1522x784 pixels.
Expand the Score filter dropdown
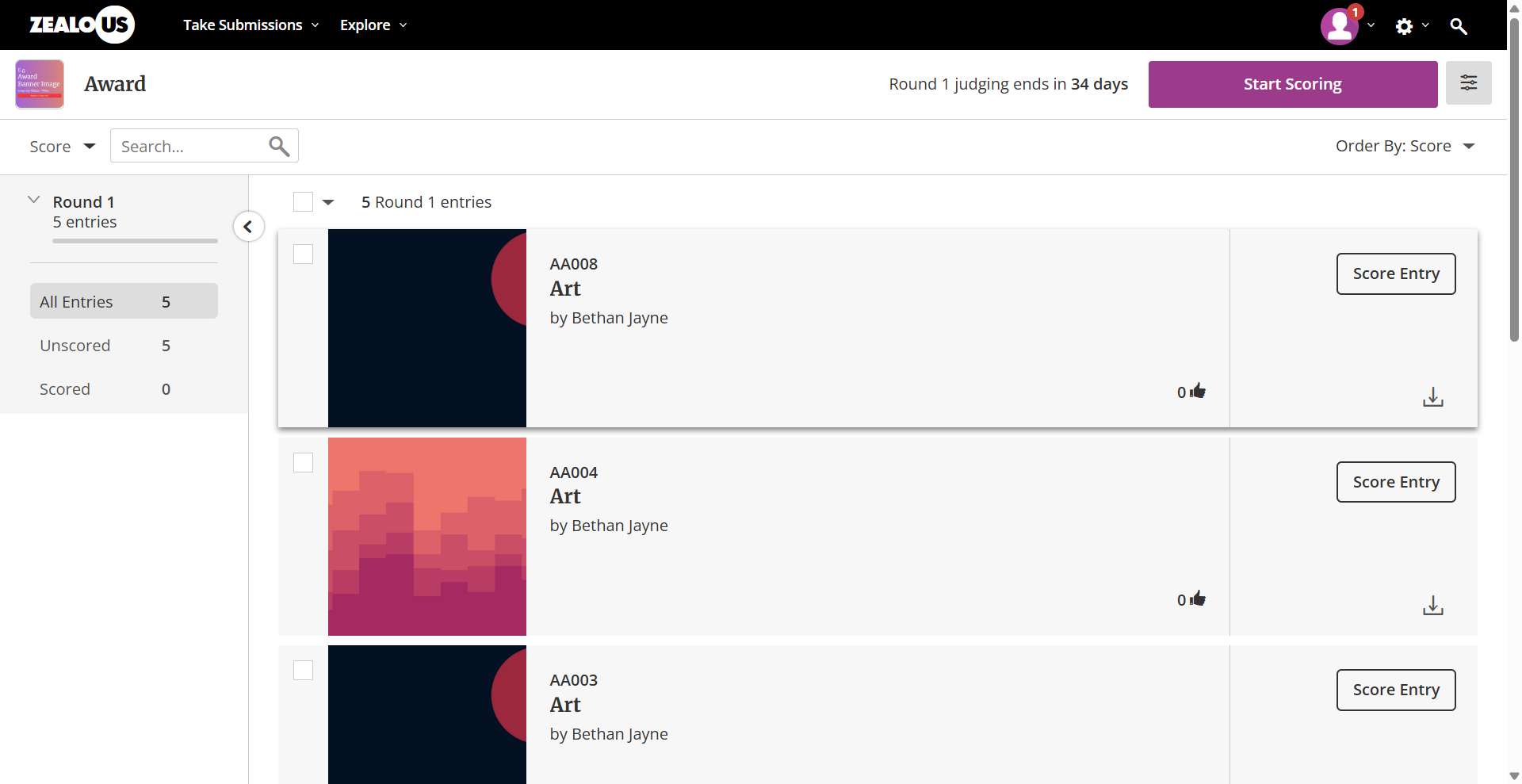[62, 147]
